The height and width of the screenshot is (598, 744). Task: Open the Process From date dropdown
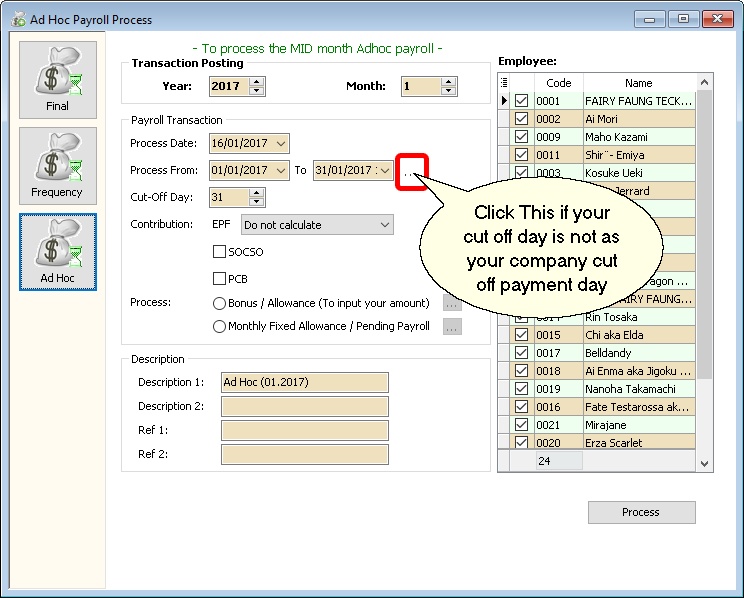tap(279, 171)
